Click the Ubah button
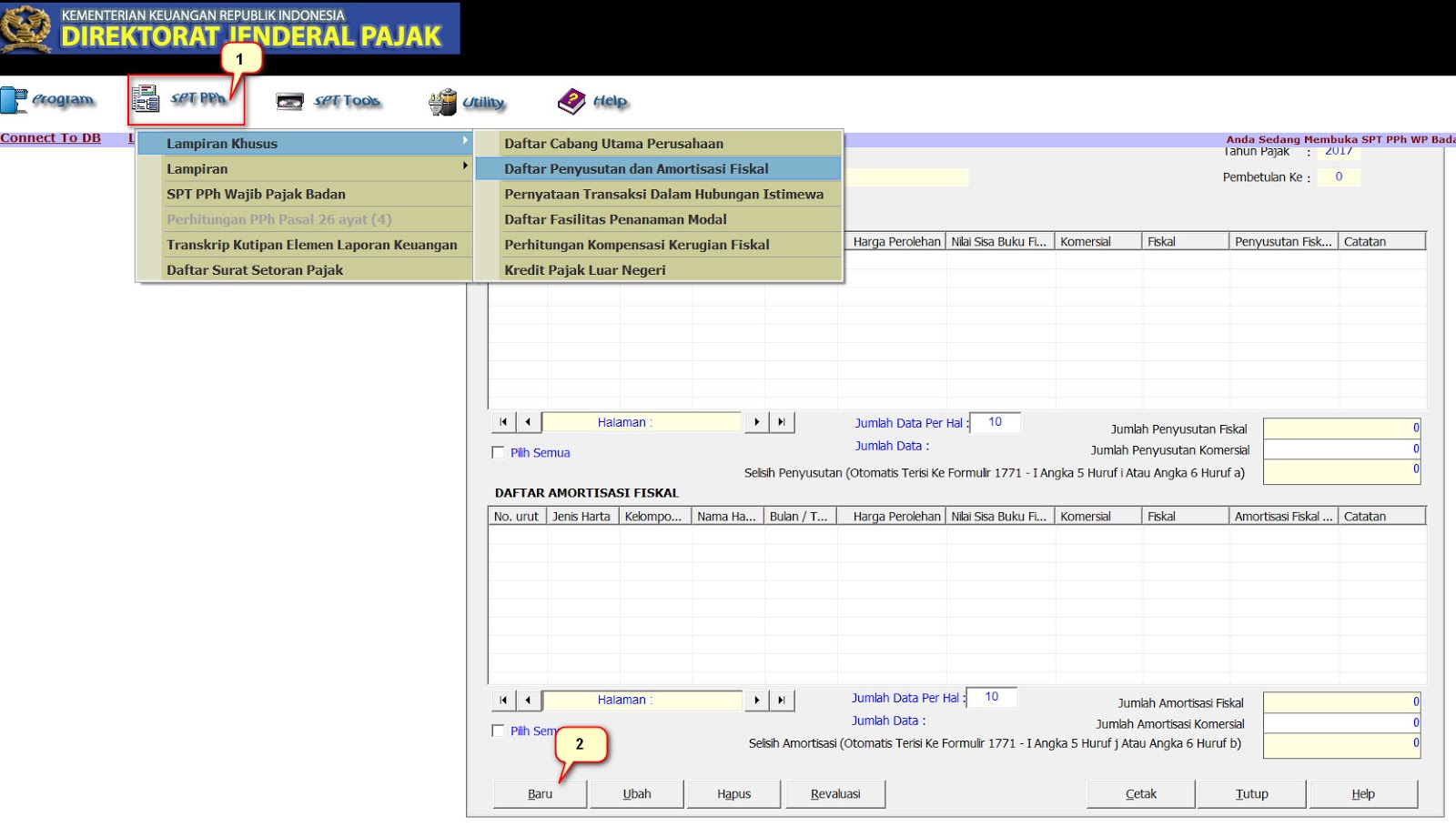The width and height of the screenshot is (1456, 827). pos(637,794)
